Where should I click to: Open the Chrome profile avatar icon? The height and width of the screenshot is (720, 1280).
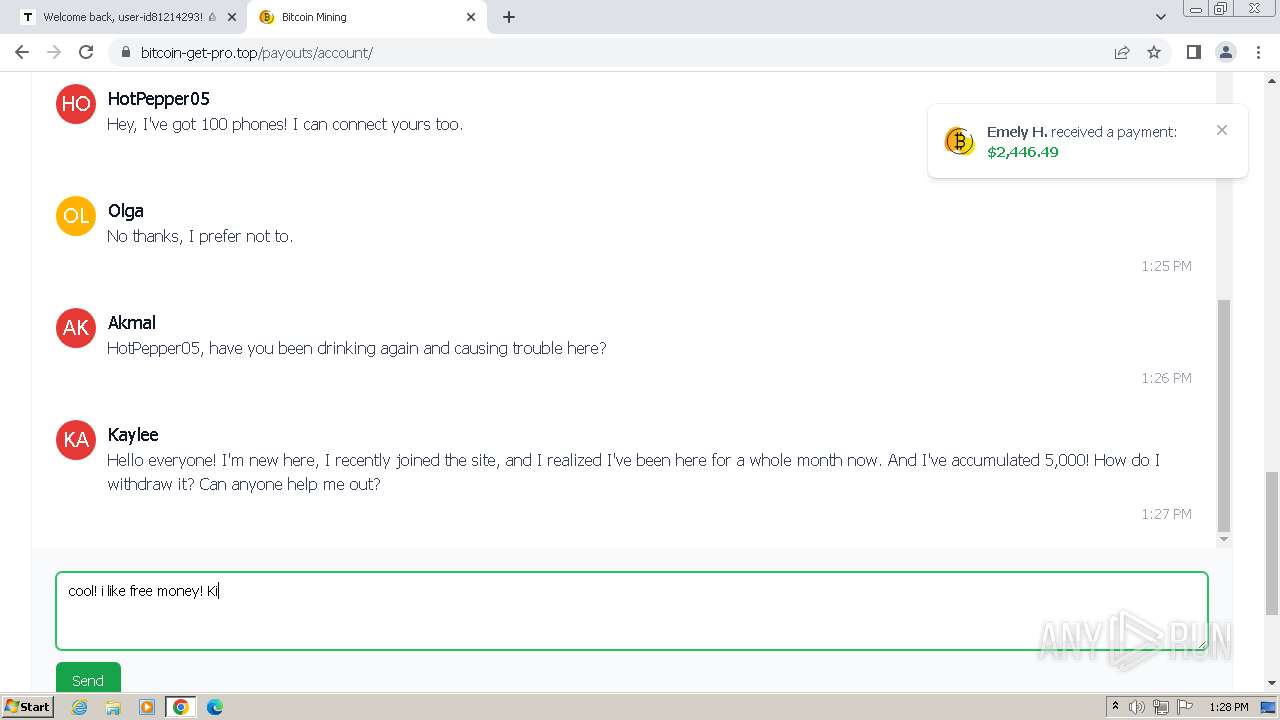1226,52
